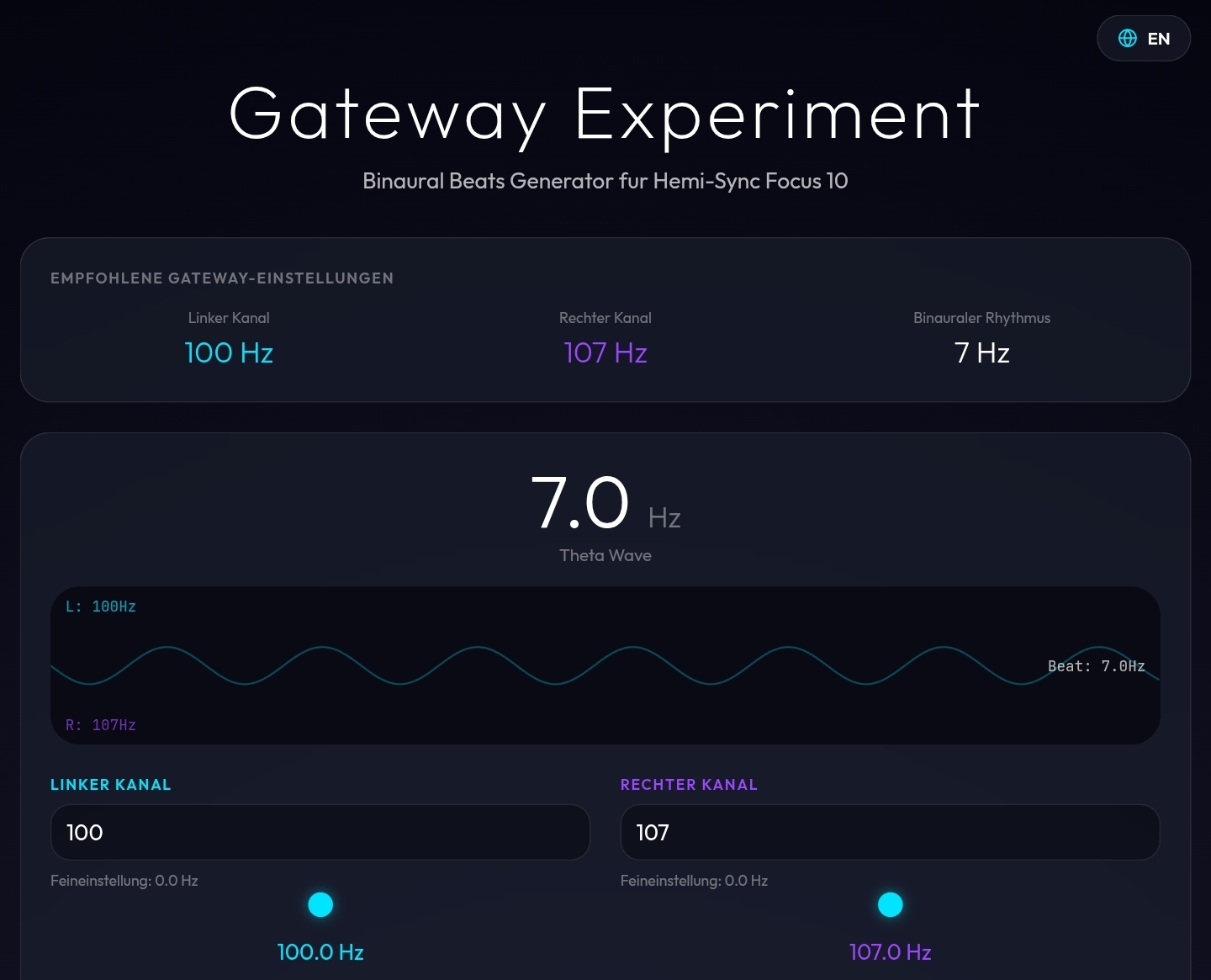Switch the language using the EN button
The height and width of the screenshot is (980, 1211).
[x=1159, y=39]
